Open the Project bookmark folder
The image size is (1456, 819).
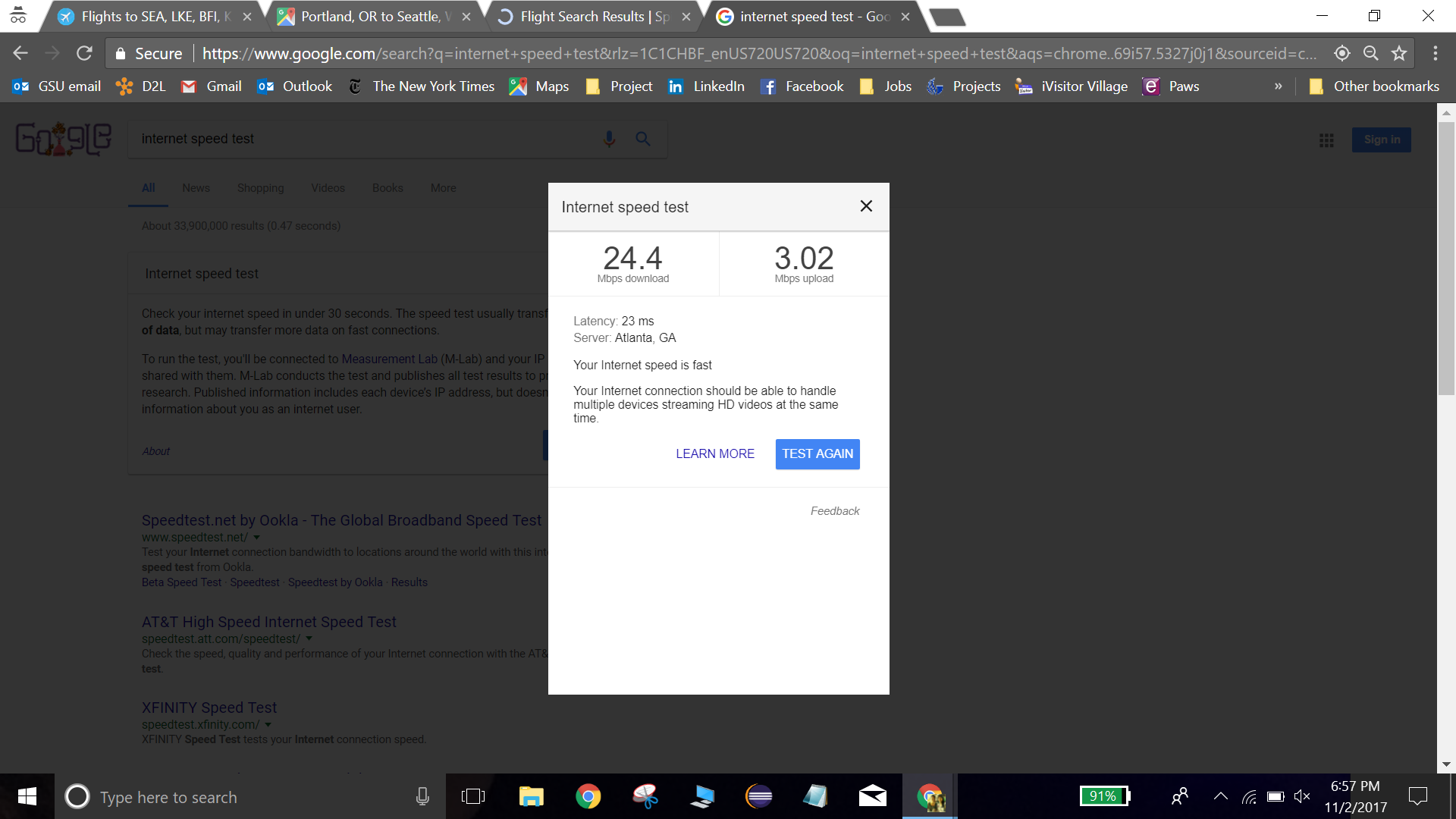click(x=619, y=86)
